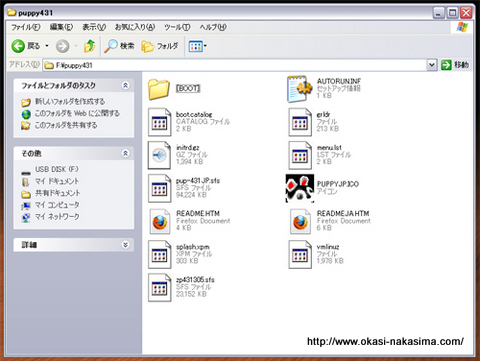Click the share folder task icon
The height and width of the screenshot is (361, 480).
click(x=26, y=126)
